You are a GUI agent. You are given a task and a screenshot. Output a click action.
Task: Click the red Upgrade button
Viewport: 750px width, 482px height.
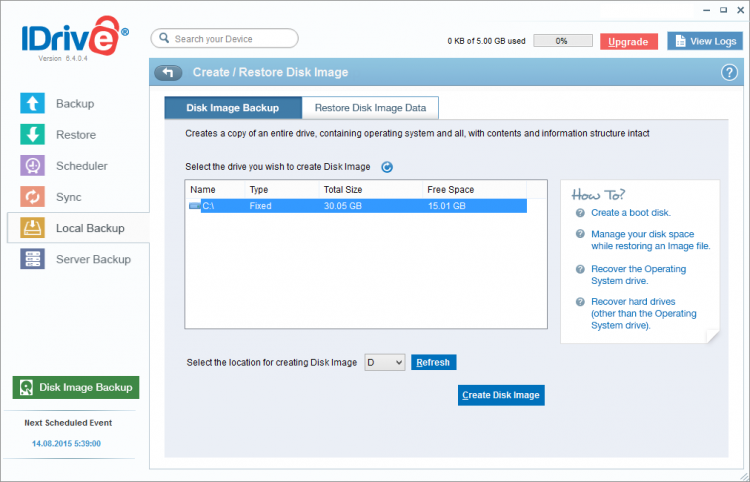click(x=629, y=42)
